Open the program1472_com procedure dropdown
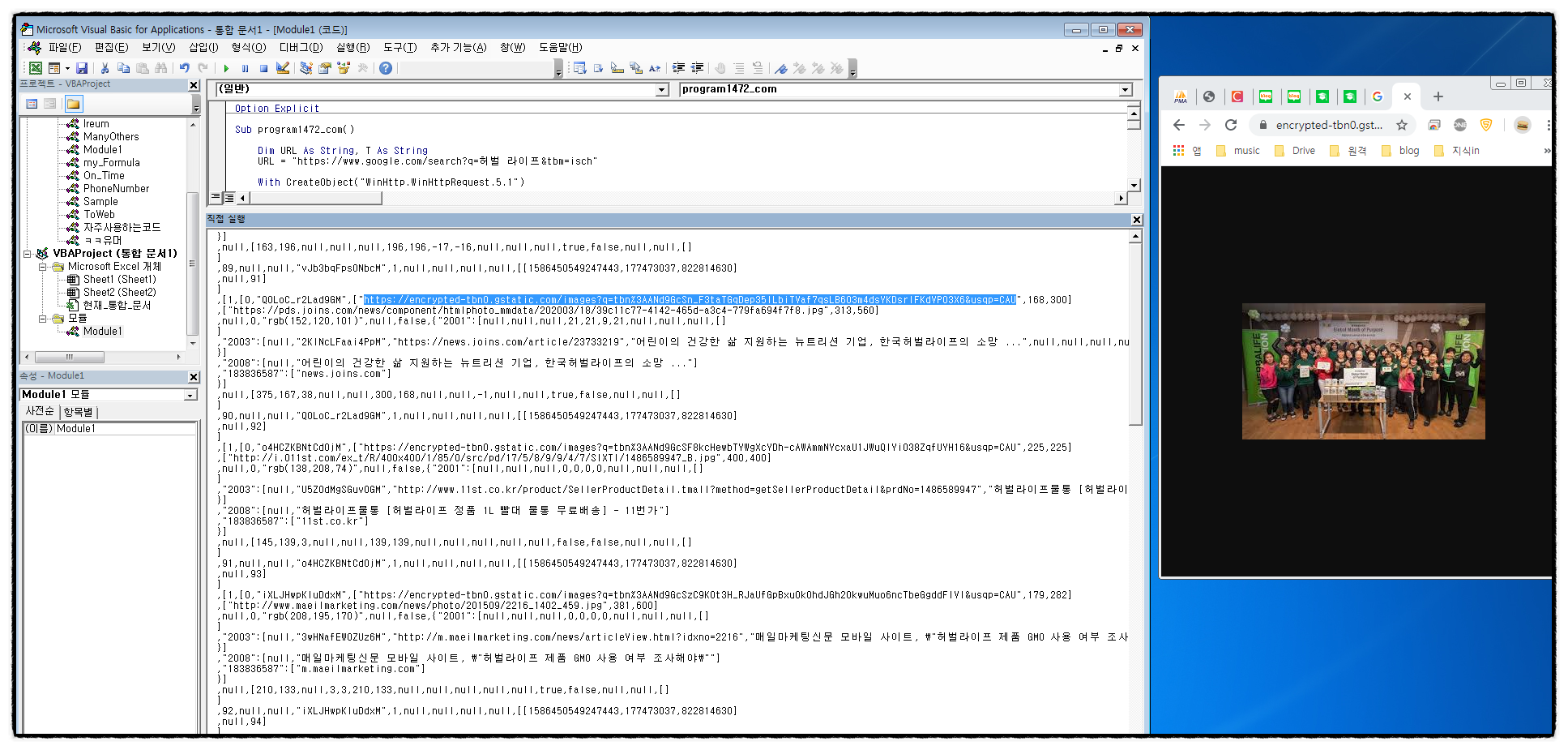 point(1125,90)
